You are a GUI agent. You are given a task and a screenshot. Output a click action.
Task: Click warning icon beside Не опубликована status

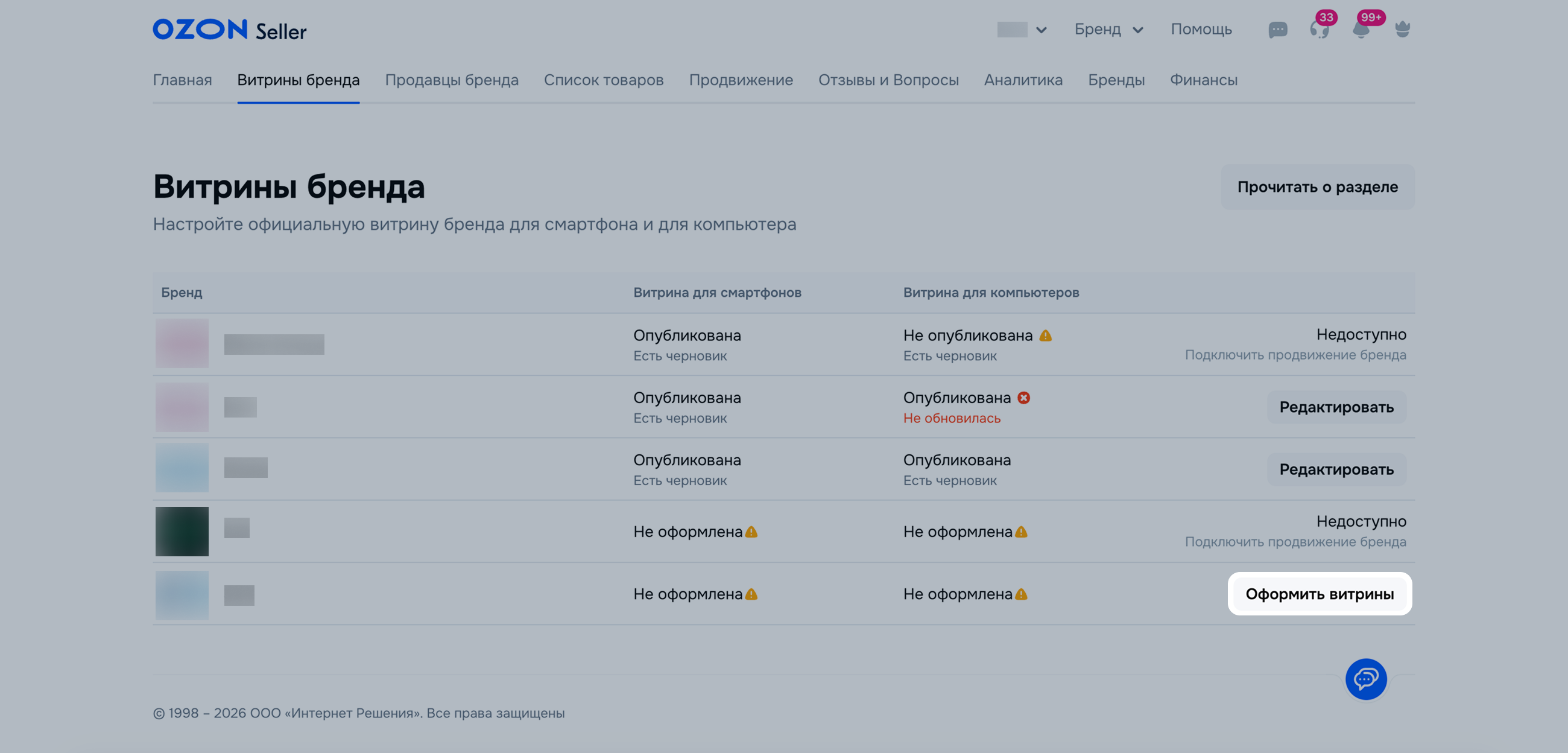1045,335
